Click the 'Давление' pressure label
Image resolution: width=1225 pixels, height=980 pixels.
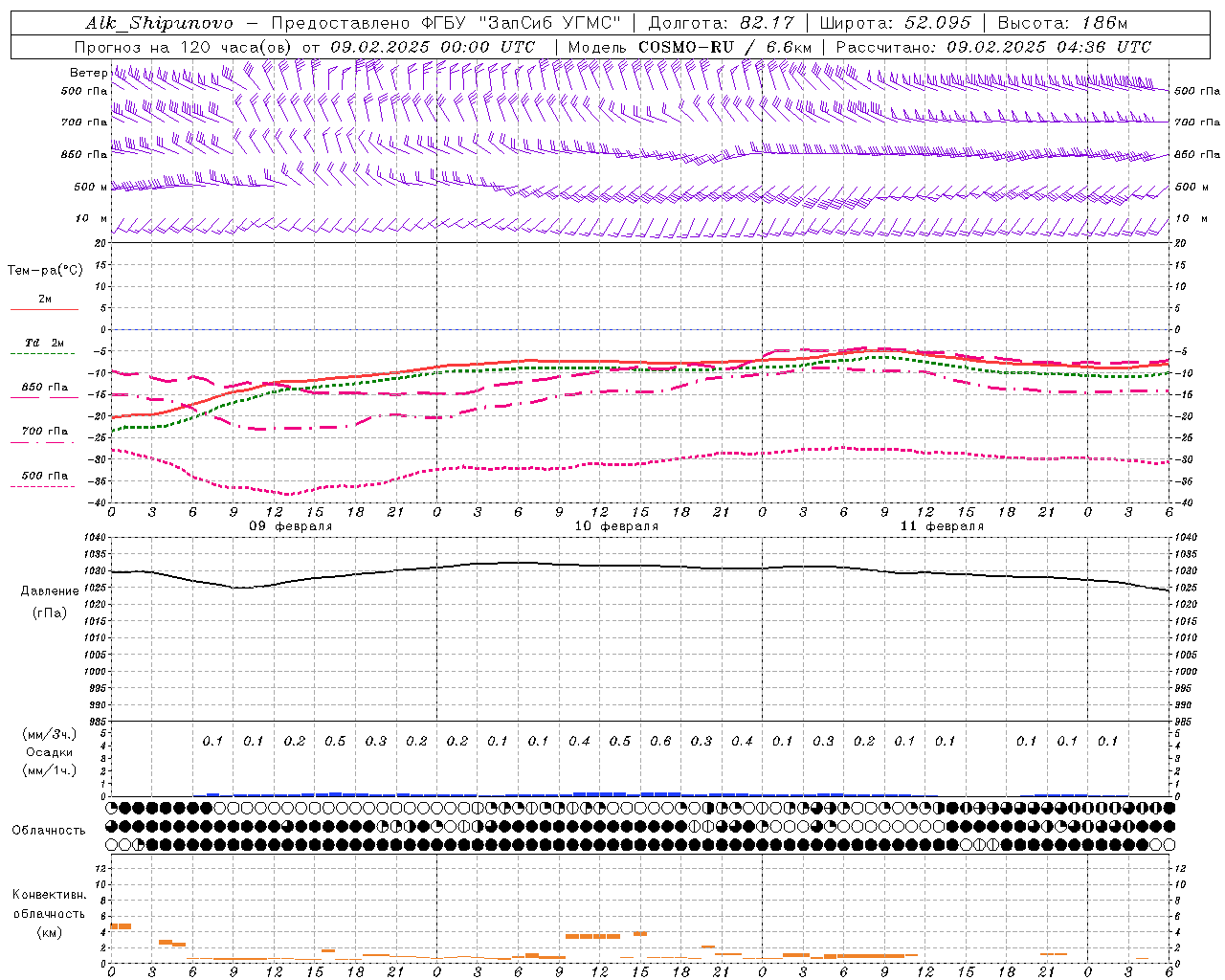[50, 591]
